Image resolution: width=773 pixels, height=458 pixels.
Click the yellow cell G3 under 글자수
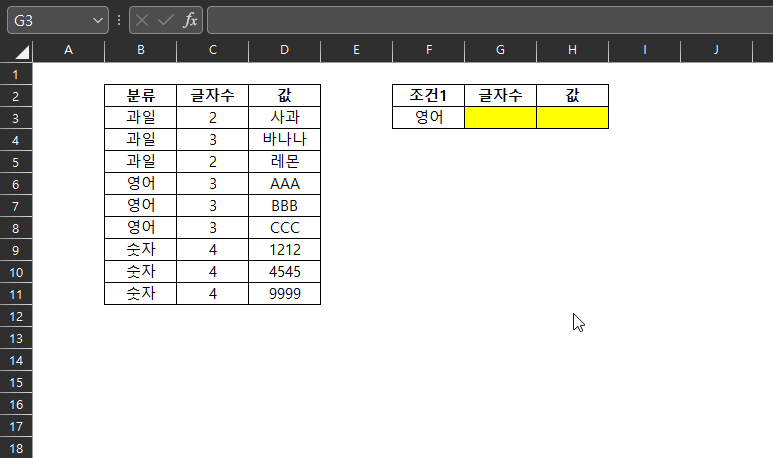pos(500,118)
